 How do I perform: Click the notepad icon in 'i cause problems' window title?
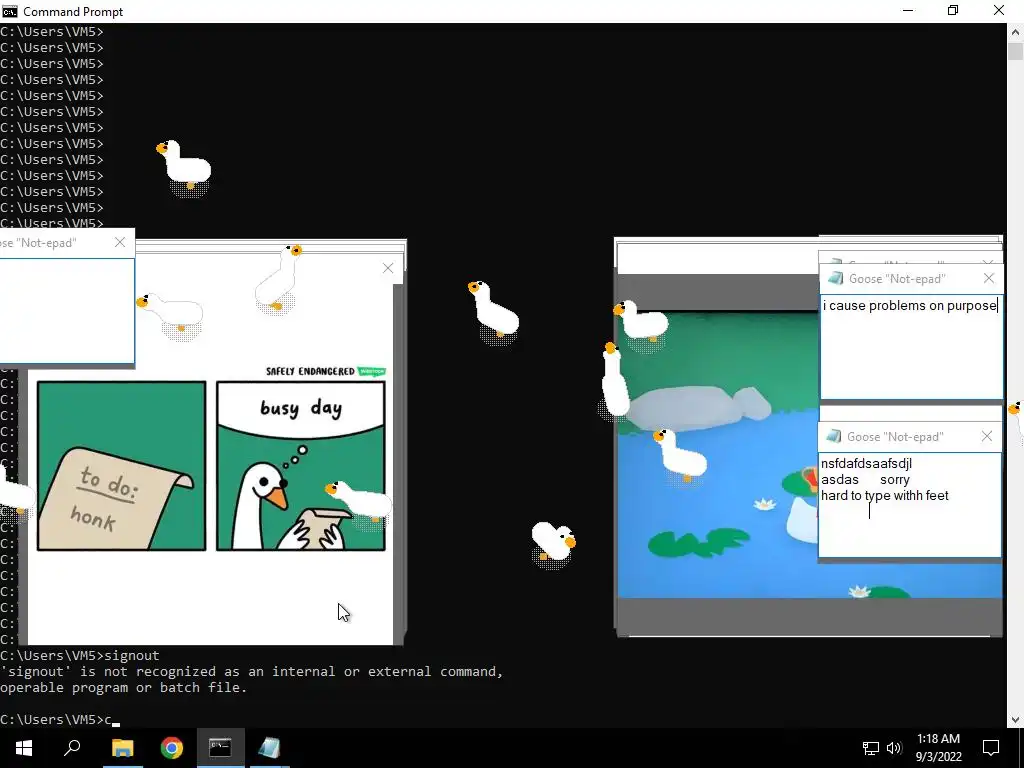point(835,279)
